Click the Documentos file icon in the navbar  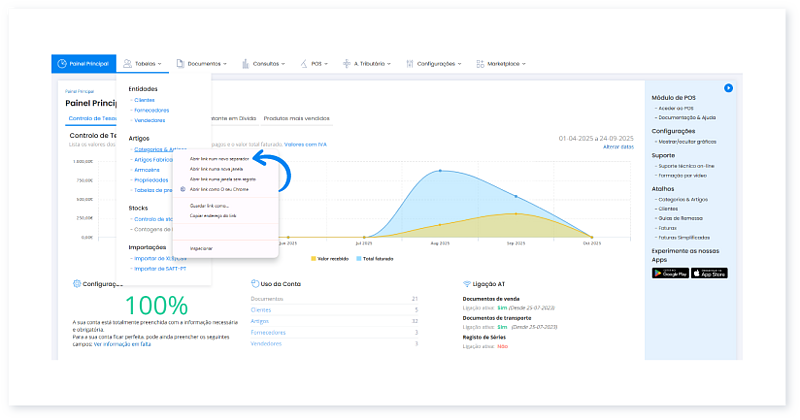[180, 63]
